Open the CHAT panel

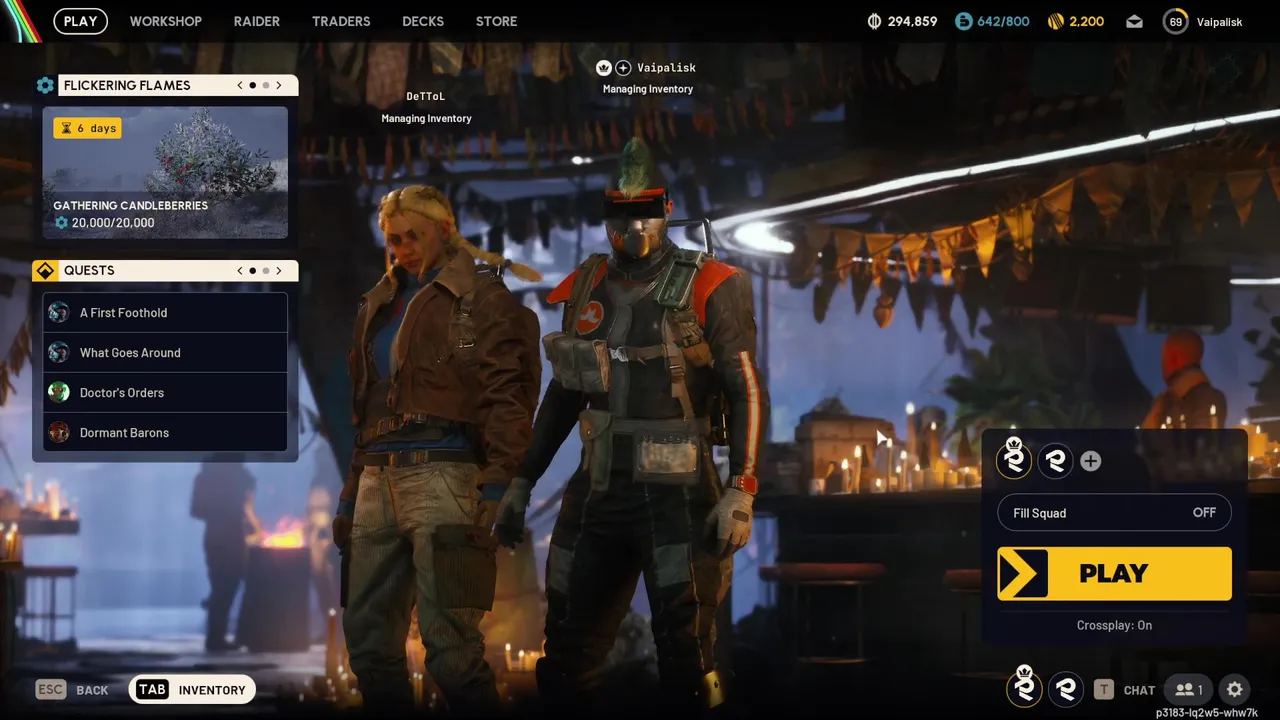[x=1139, y=690]
